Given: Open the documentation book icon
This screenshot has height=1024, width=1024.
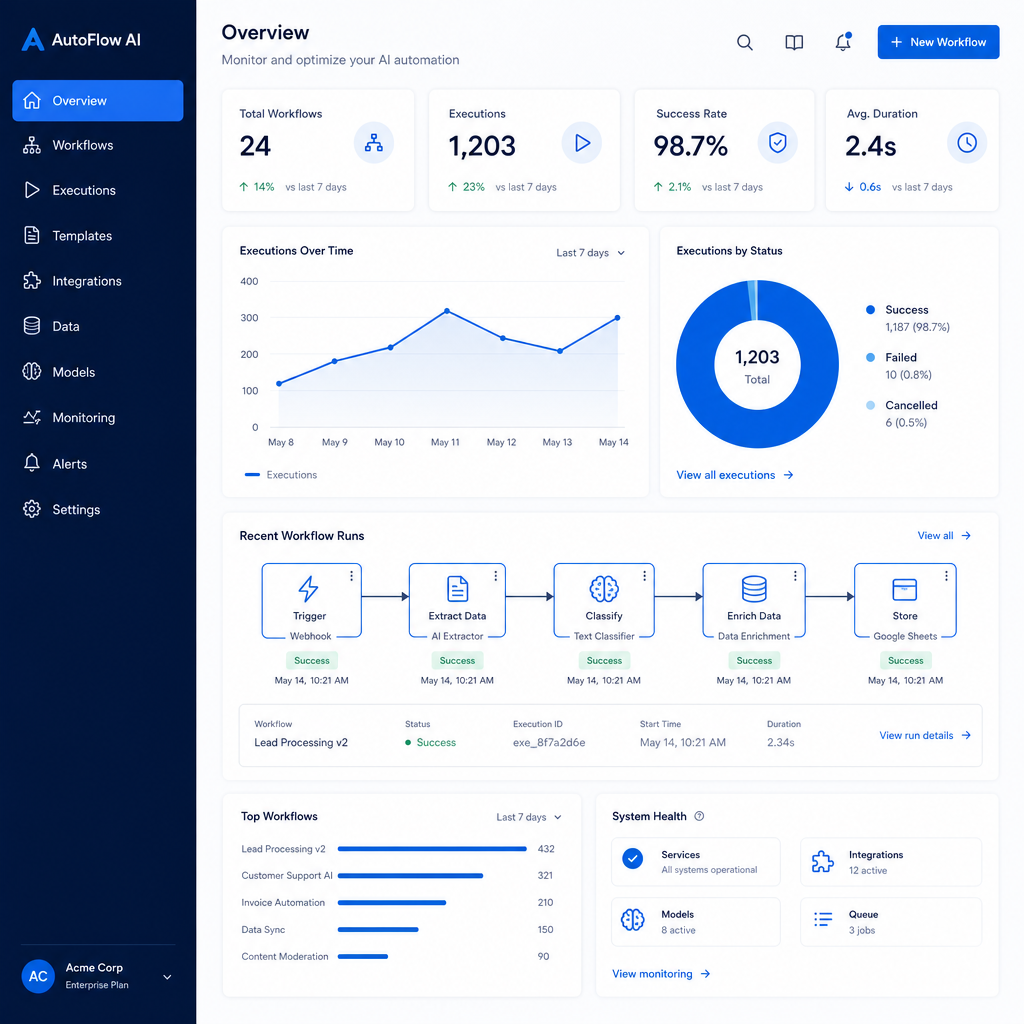Looking at the screenshot, I should [793, 42].
